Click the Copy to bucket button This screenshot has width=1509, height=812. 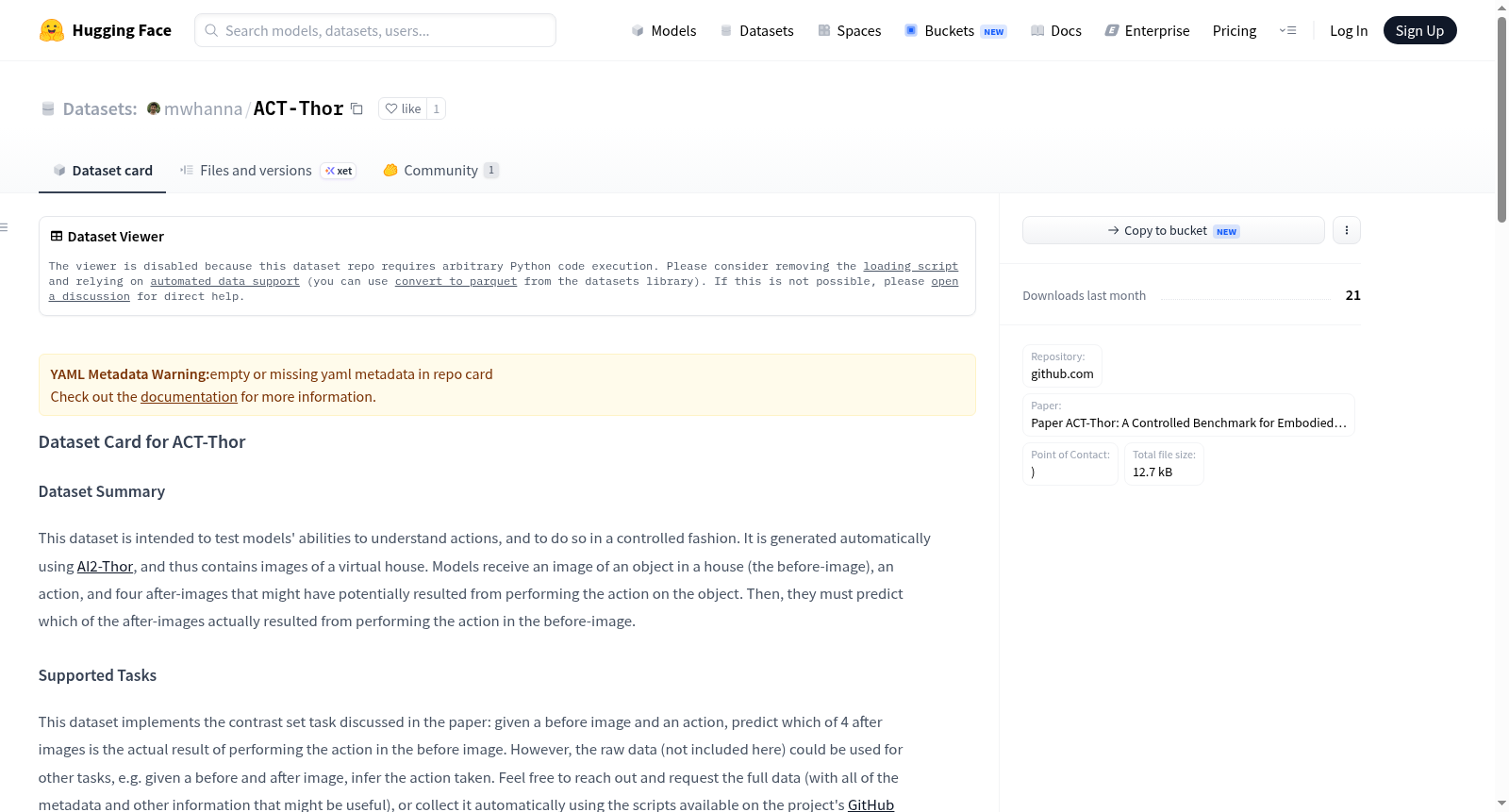1173,230
